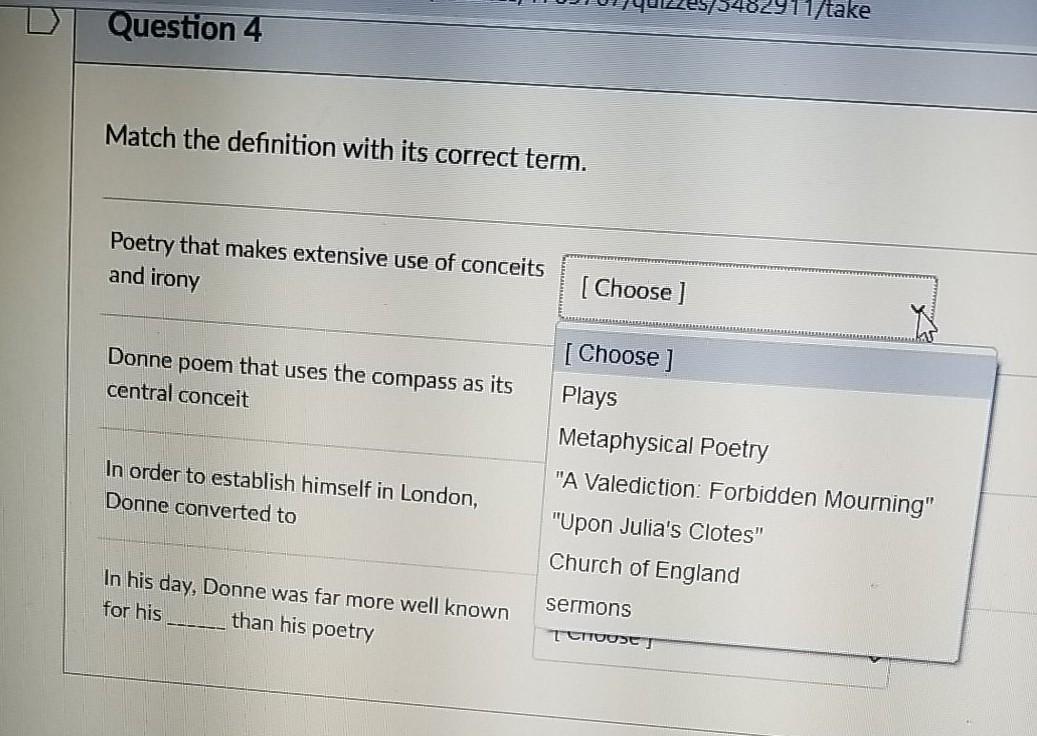
Task: Choose "sermons" as the answer
Action: [589, 607]
